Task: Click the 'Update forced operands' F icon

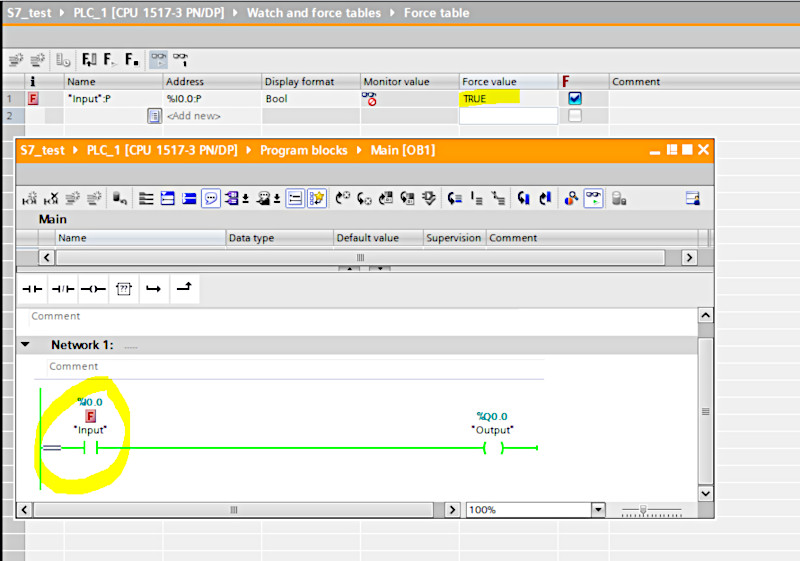Action: (89, 60)
